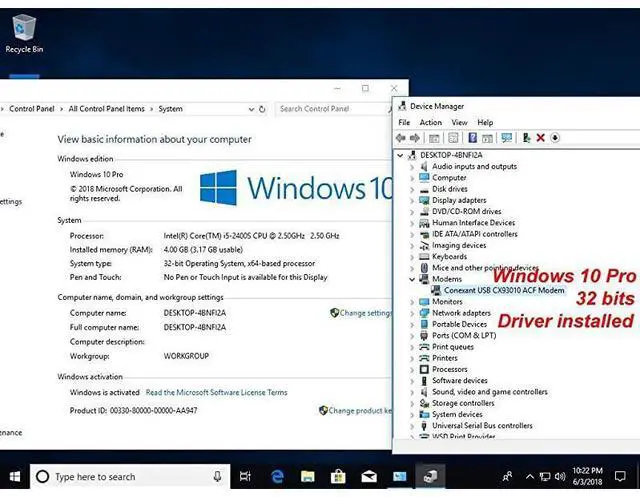Screen dimensions: 640x497
Task: Click the Help question-mark toolbar icon in Device Manager
Action: click(472, 138)
